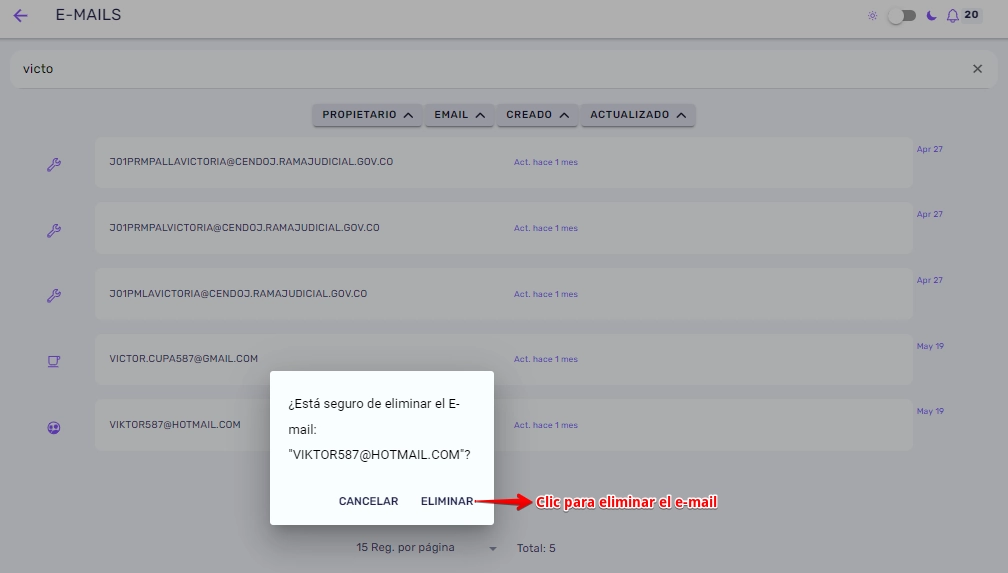This screenshot has height=573, width=1008.
Task: Clear the search with the X icon
Action: [977, 68]
